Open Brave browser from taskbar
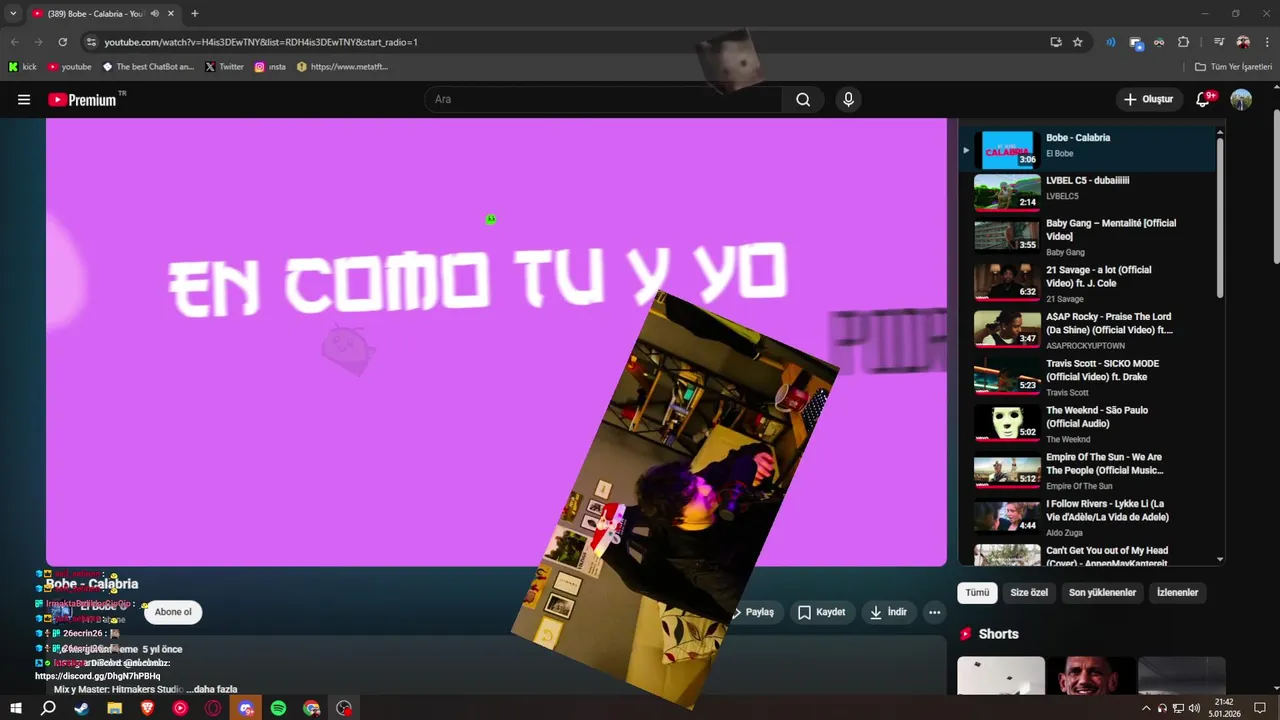This screenshot has width=1280, height=720. pos(147,708)
